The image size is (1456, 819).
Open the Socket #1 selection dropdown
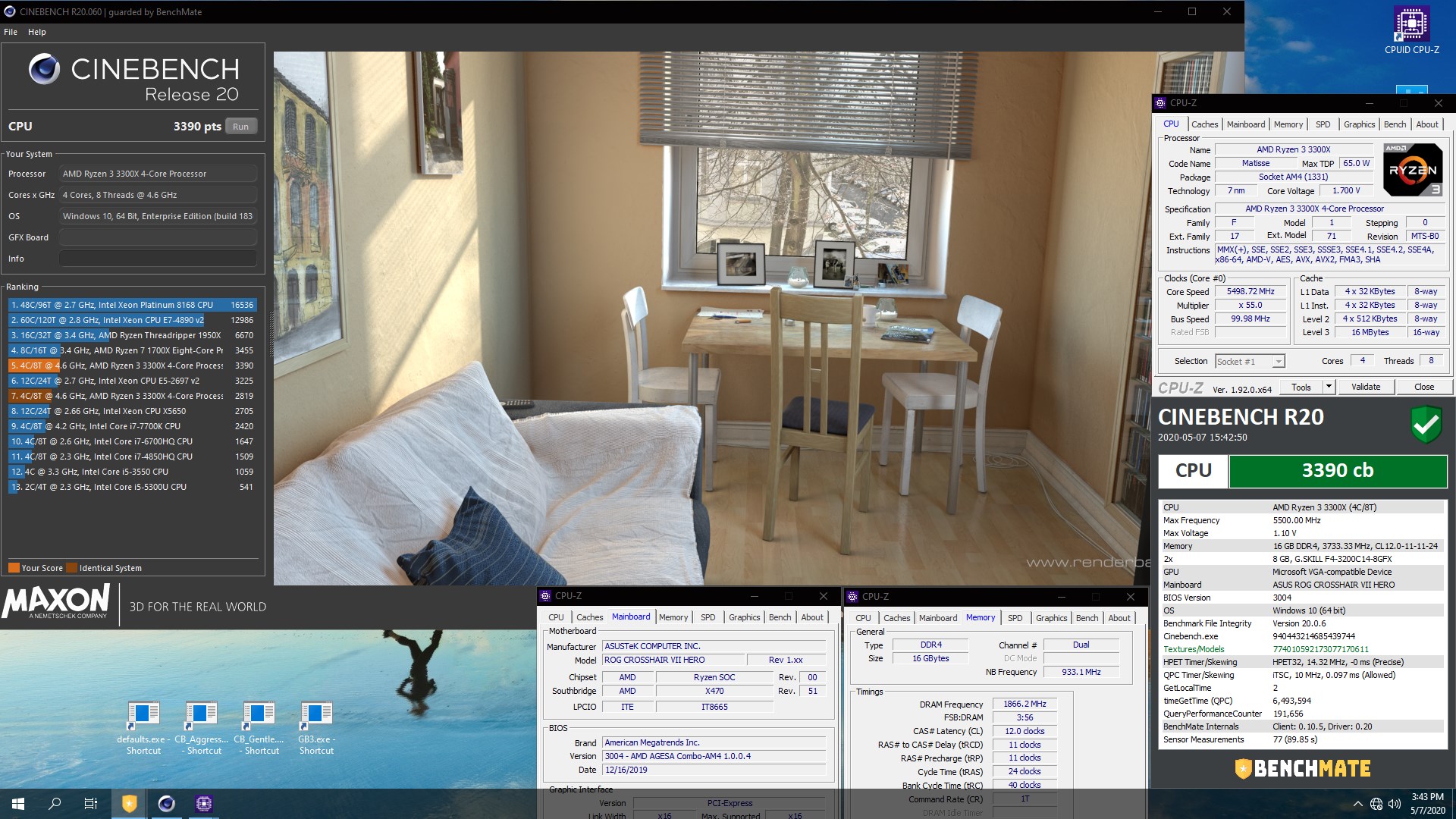point(1250,362)
